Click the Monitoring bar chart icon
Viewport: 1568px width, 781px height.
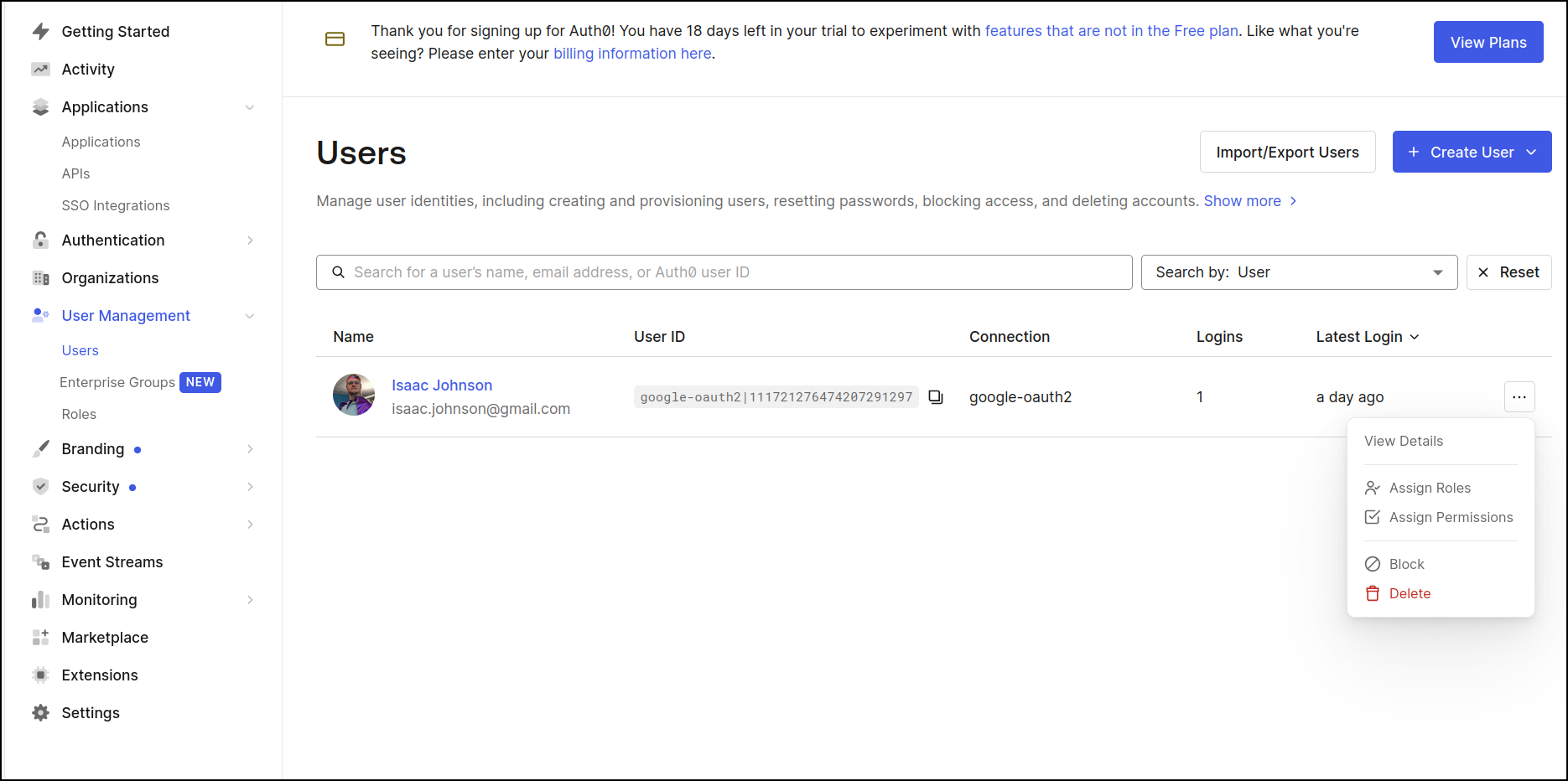pyautogui.click(x=40, y=600)
